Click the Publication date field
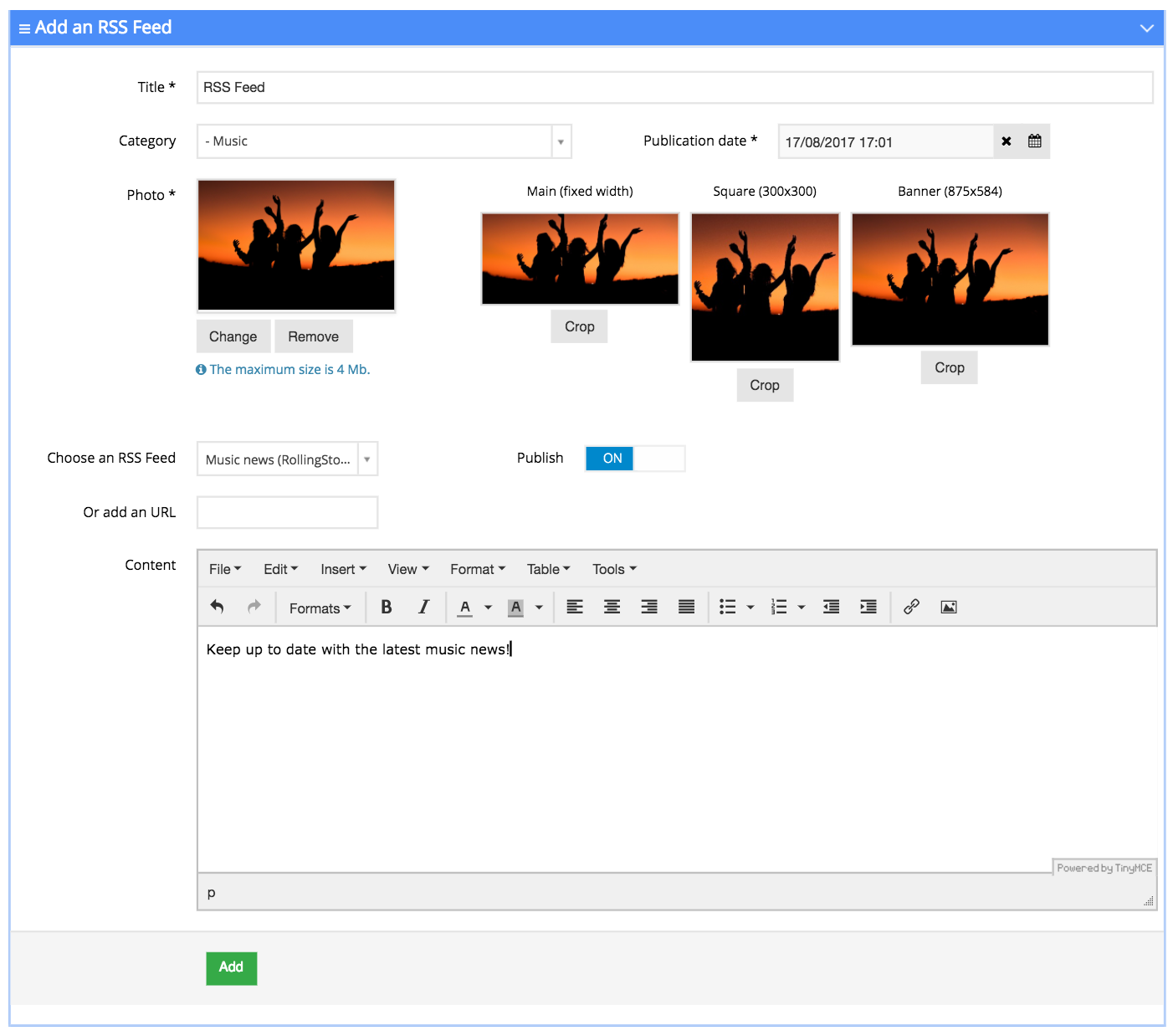 [886, 141]
